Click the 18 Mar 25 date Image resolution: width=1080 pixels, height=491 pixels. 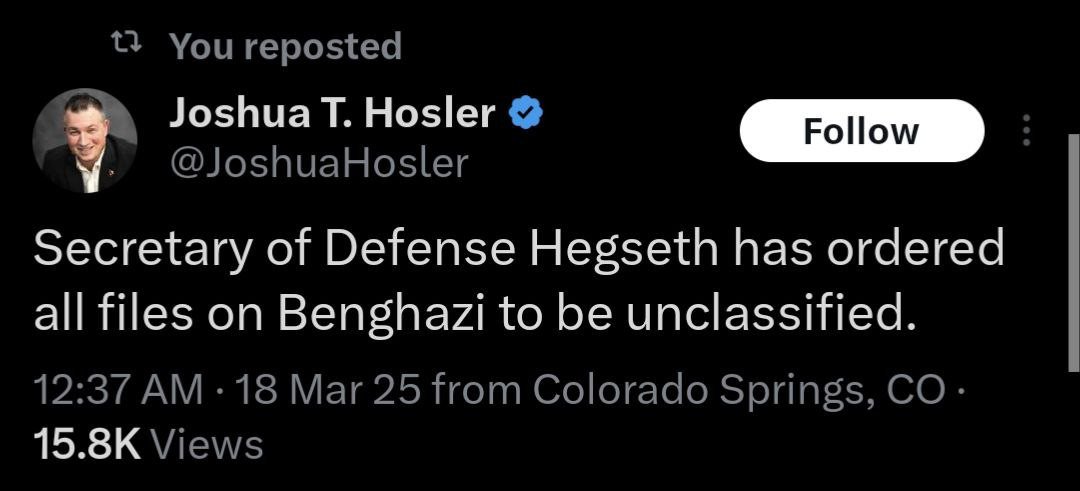point(320,389)
